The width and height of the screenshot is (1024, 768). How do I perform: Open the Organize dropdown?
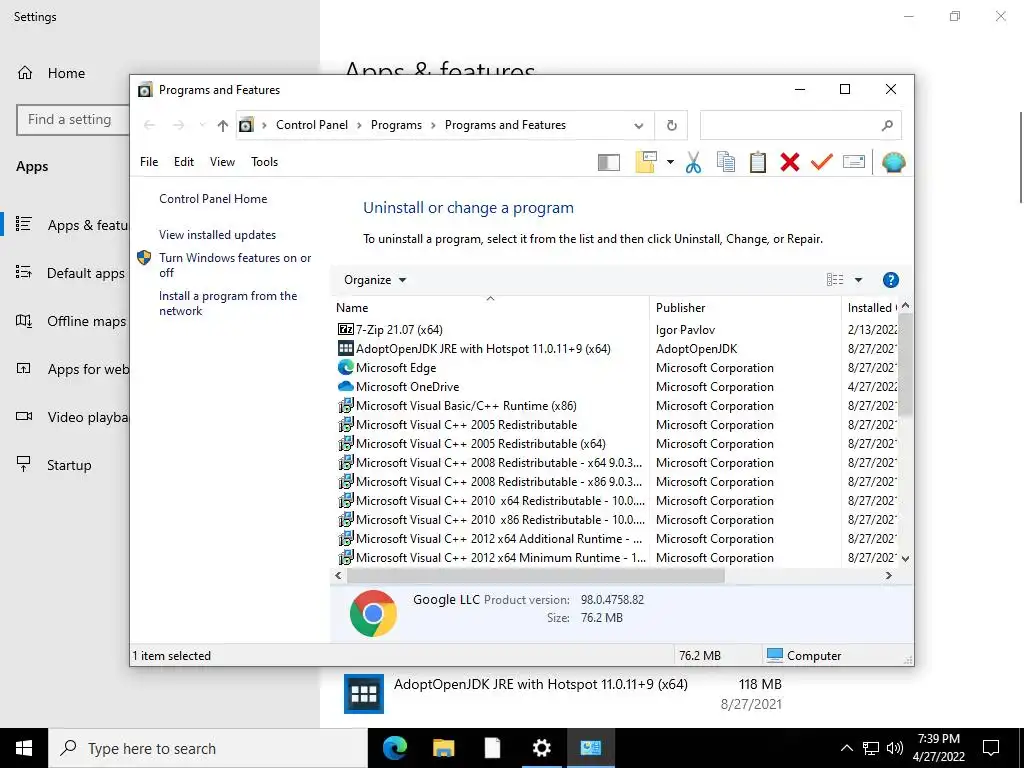click(375, 280)
